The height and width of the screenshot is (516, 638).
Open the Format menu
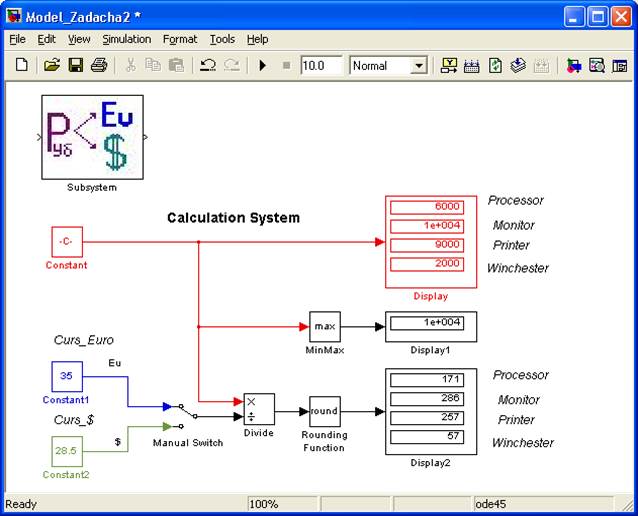(180, 39)
